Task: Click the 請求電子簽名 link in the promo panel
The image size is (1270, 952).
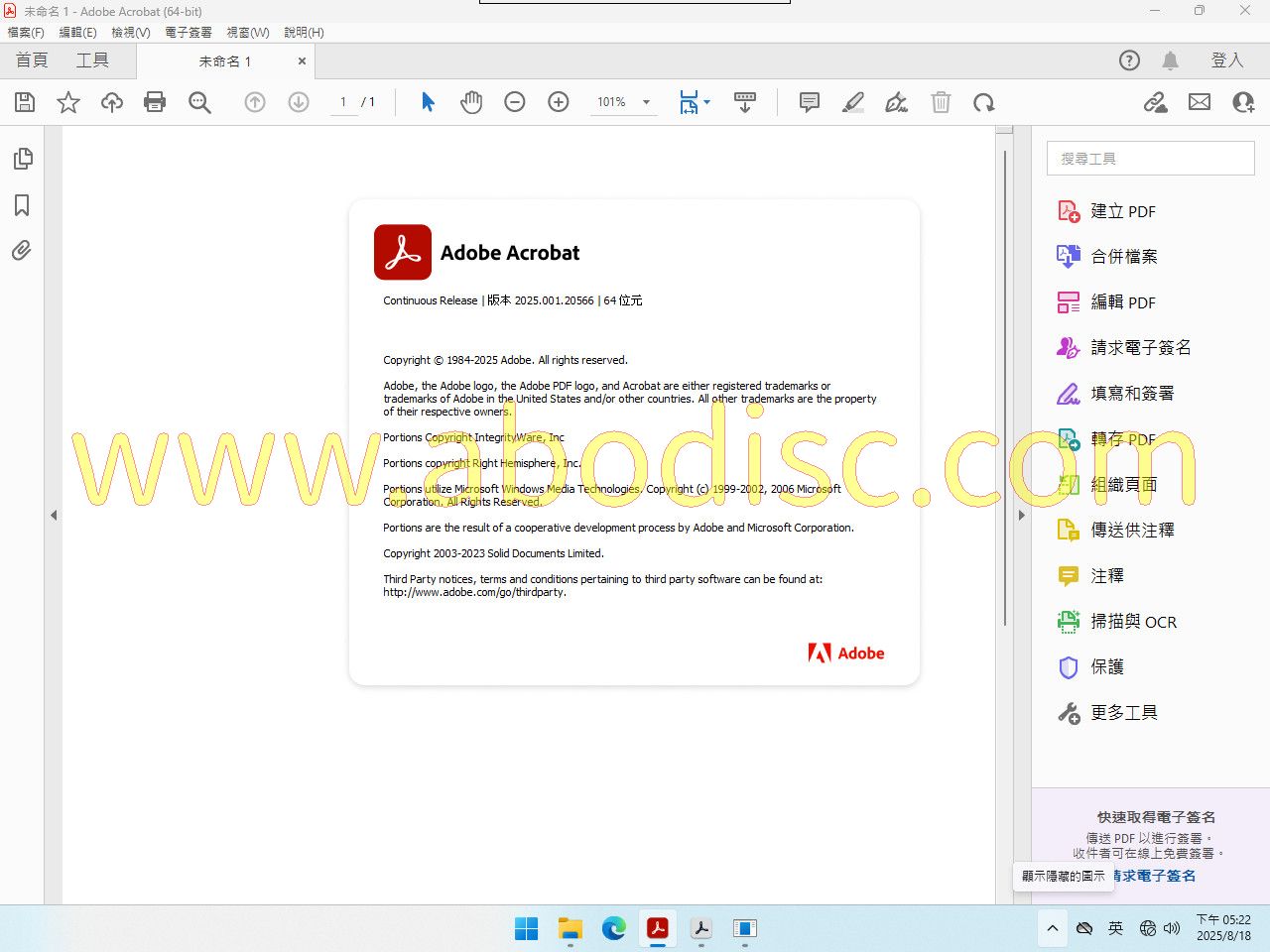Action: pos(1153,876)
